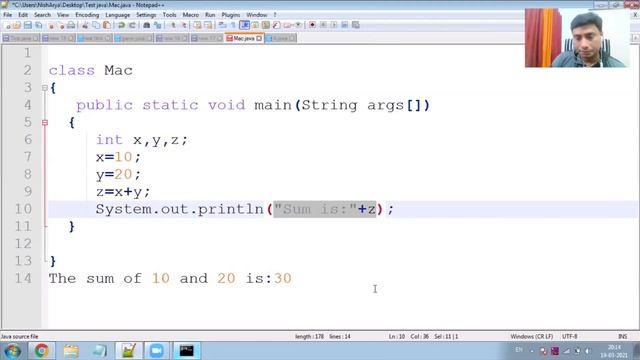640x360 pixels.
Task: Open Find with binoculars icon
Action: 147,25
